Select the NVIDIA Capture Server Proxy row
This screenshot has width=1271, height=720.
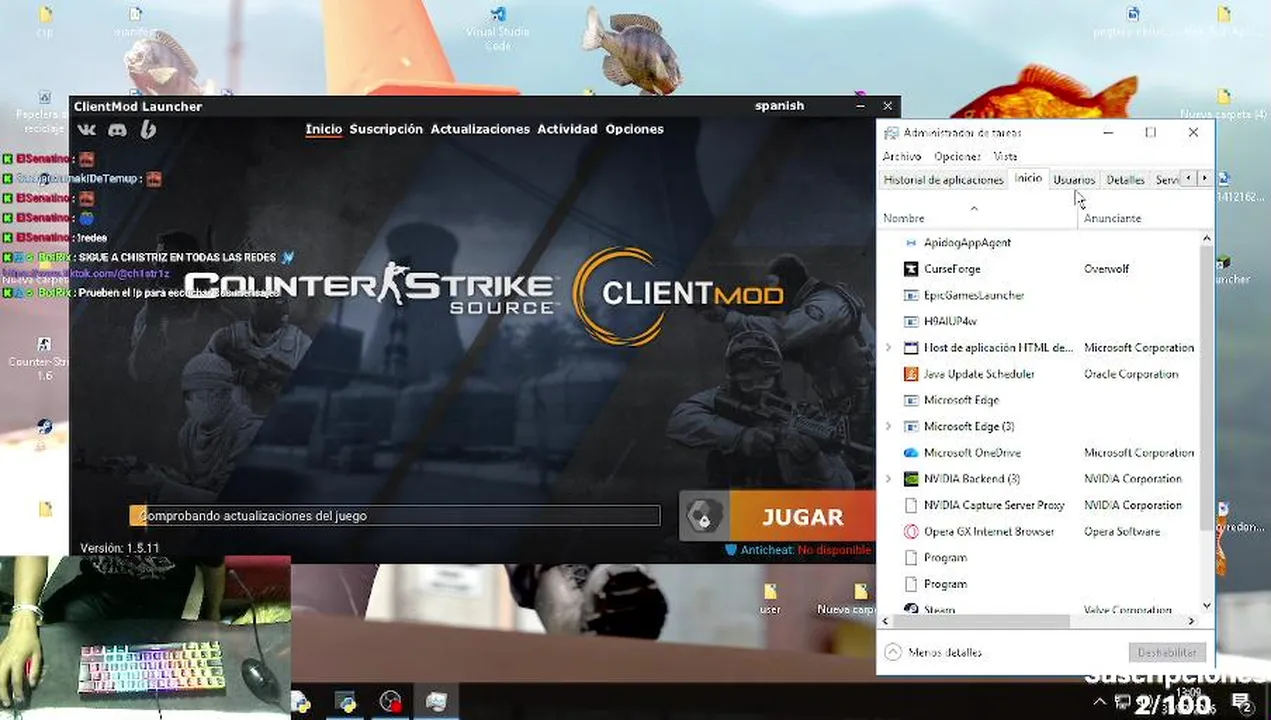(1039, 505)
